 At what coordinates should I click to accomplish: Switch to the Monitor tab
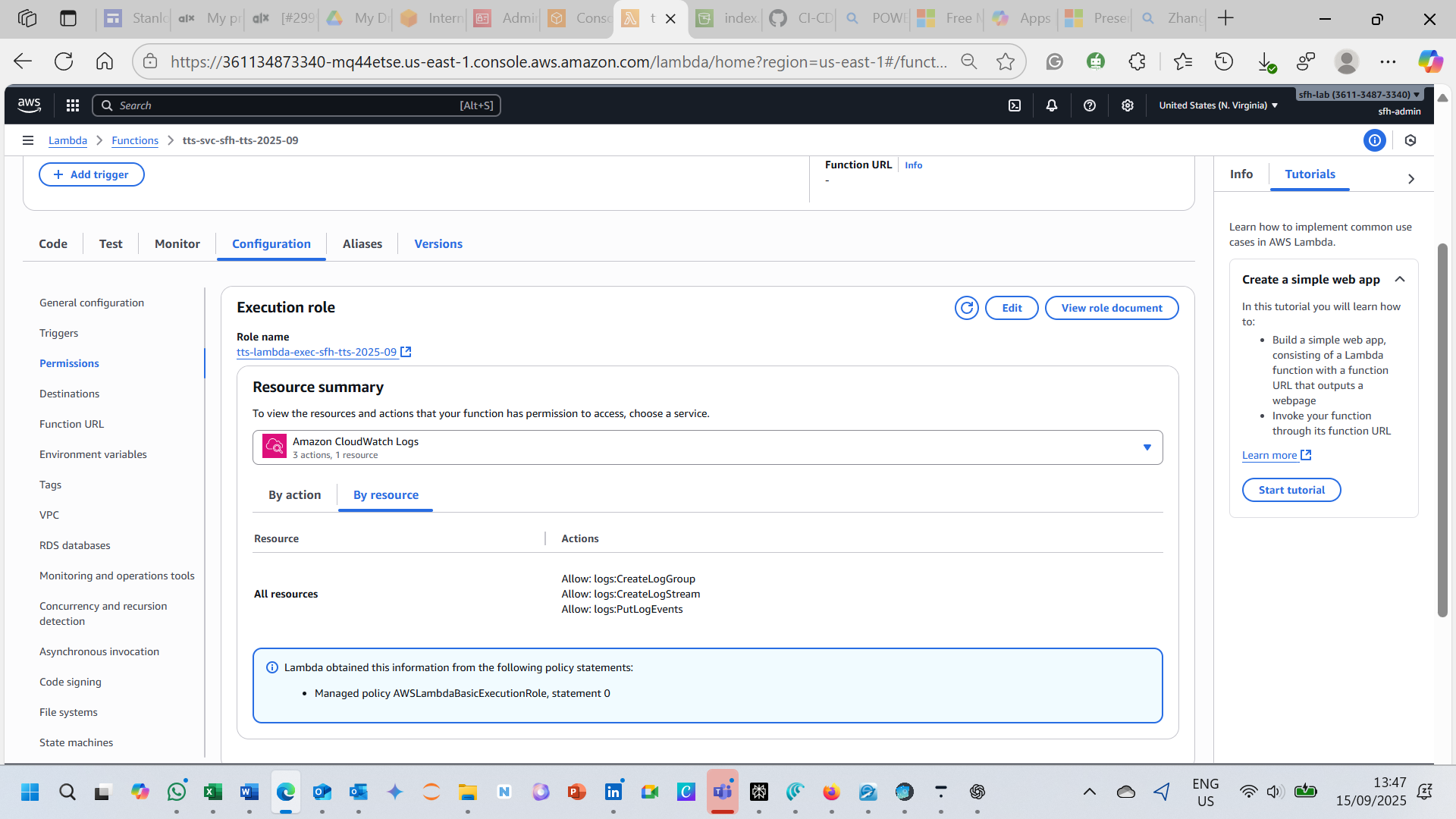(177, 243)
